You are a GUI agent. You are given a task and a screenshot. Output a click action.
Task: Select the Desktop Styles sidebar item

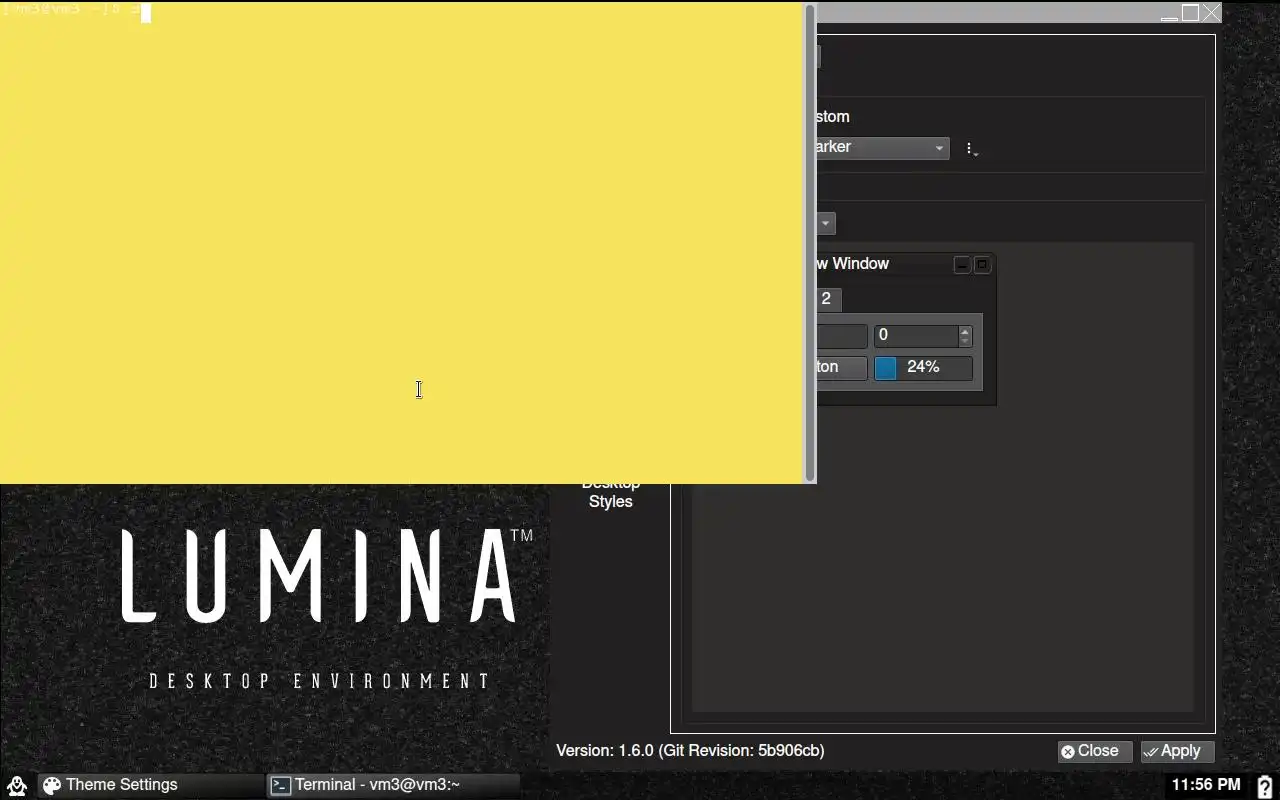coord(610,493)
